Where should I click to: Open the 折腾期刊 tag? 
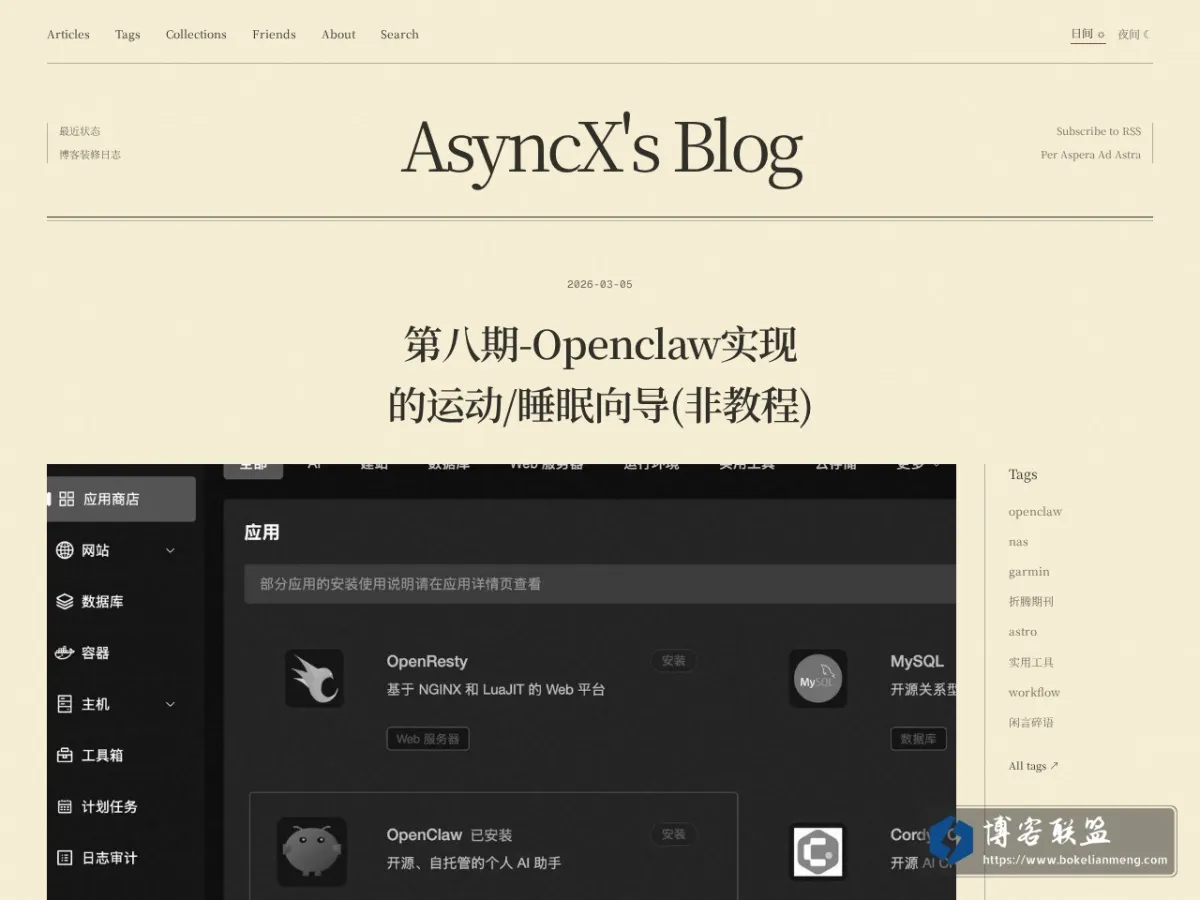[x=1031, y=602]
